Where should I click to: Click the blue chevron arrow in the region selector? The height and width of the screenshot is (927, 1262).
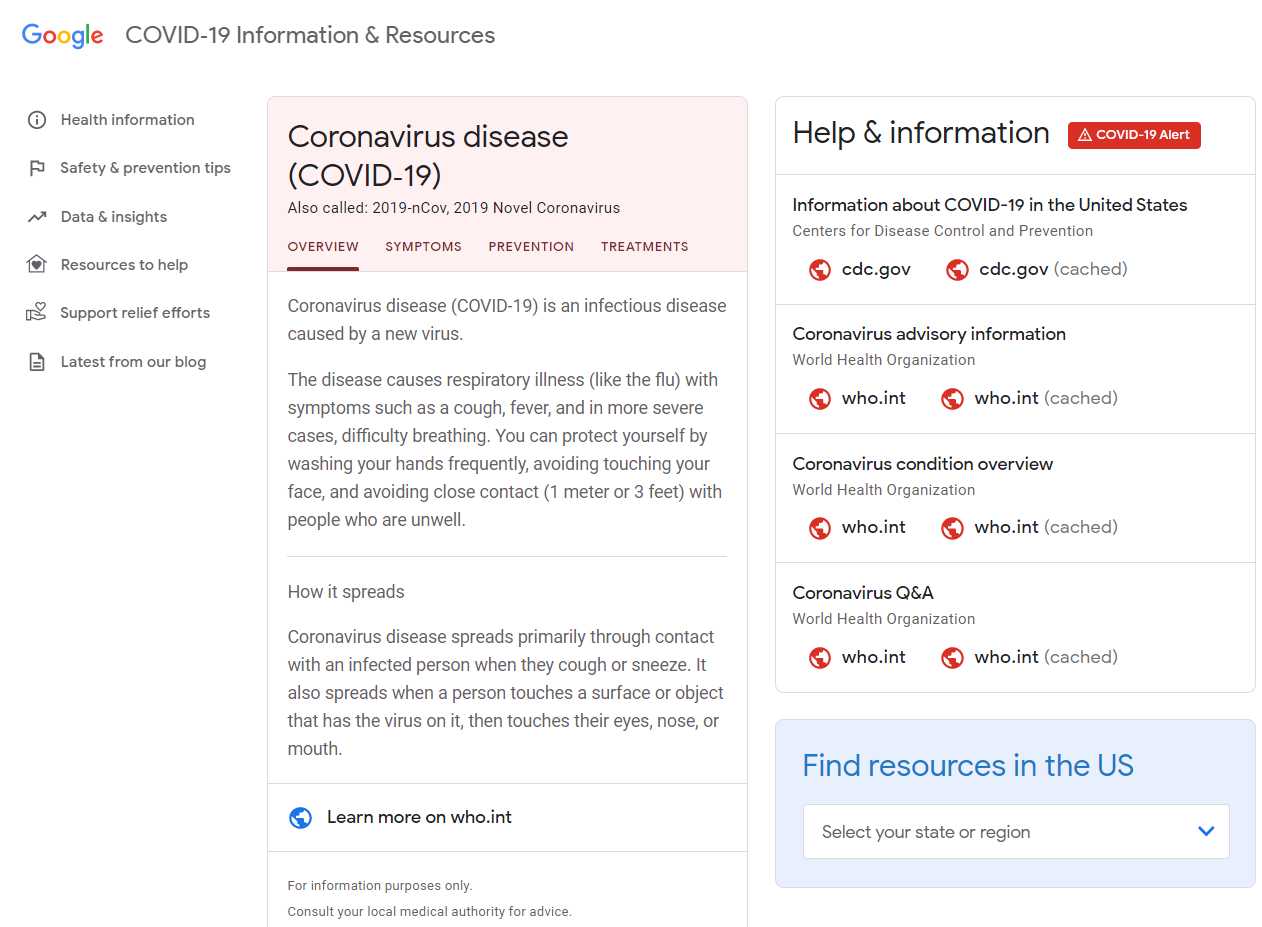(1206, 831)
